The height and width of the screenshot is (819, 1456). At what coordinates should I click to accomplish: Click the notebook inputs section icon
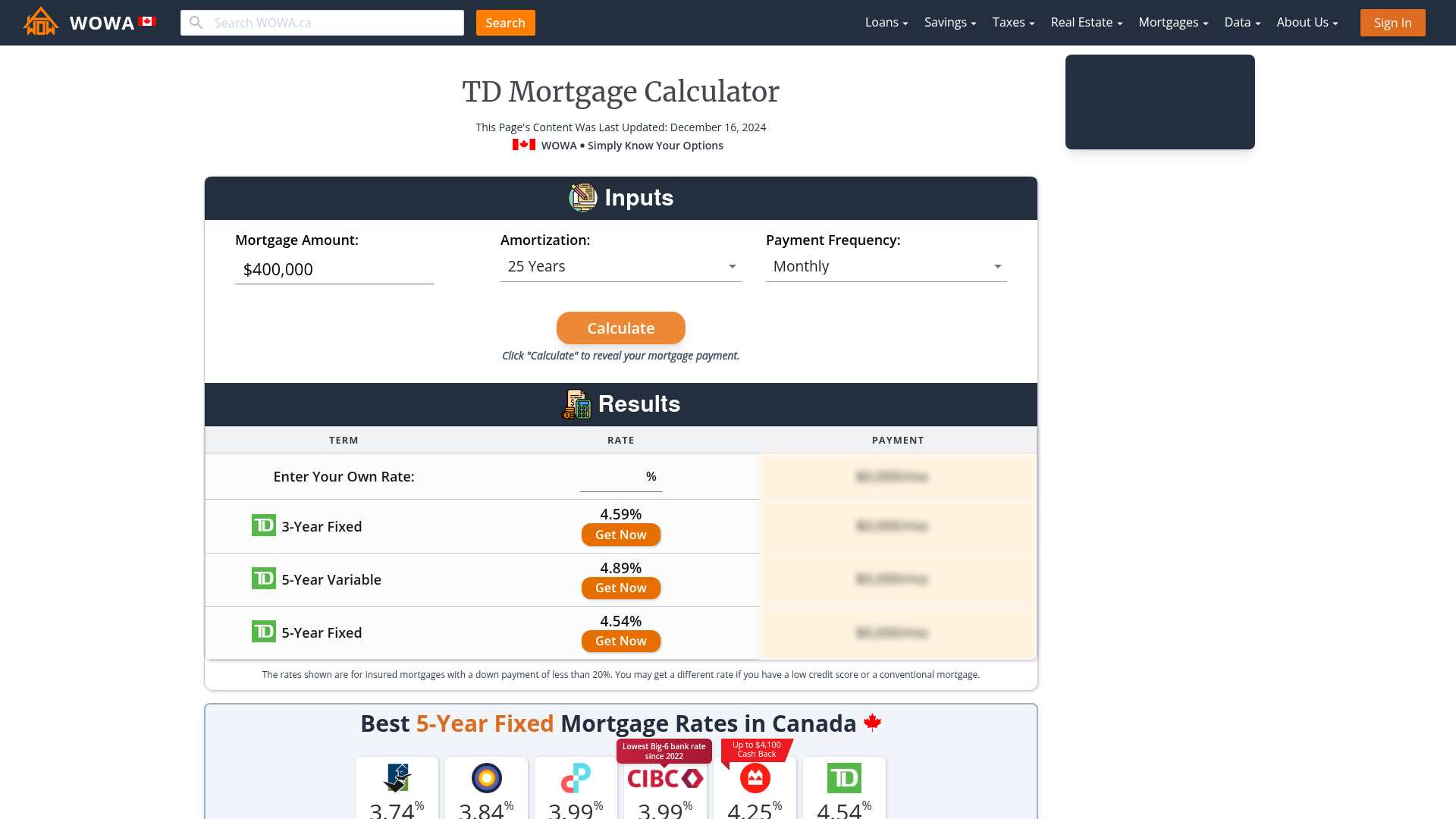coord(583,197)
